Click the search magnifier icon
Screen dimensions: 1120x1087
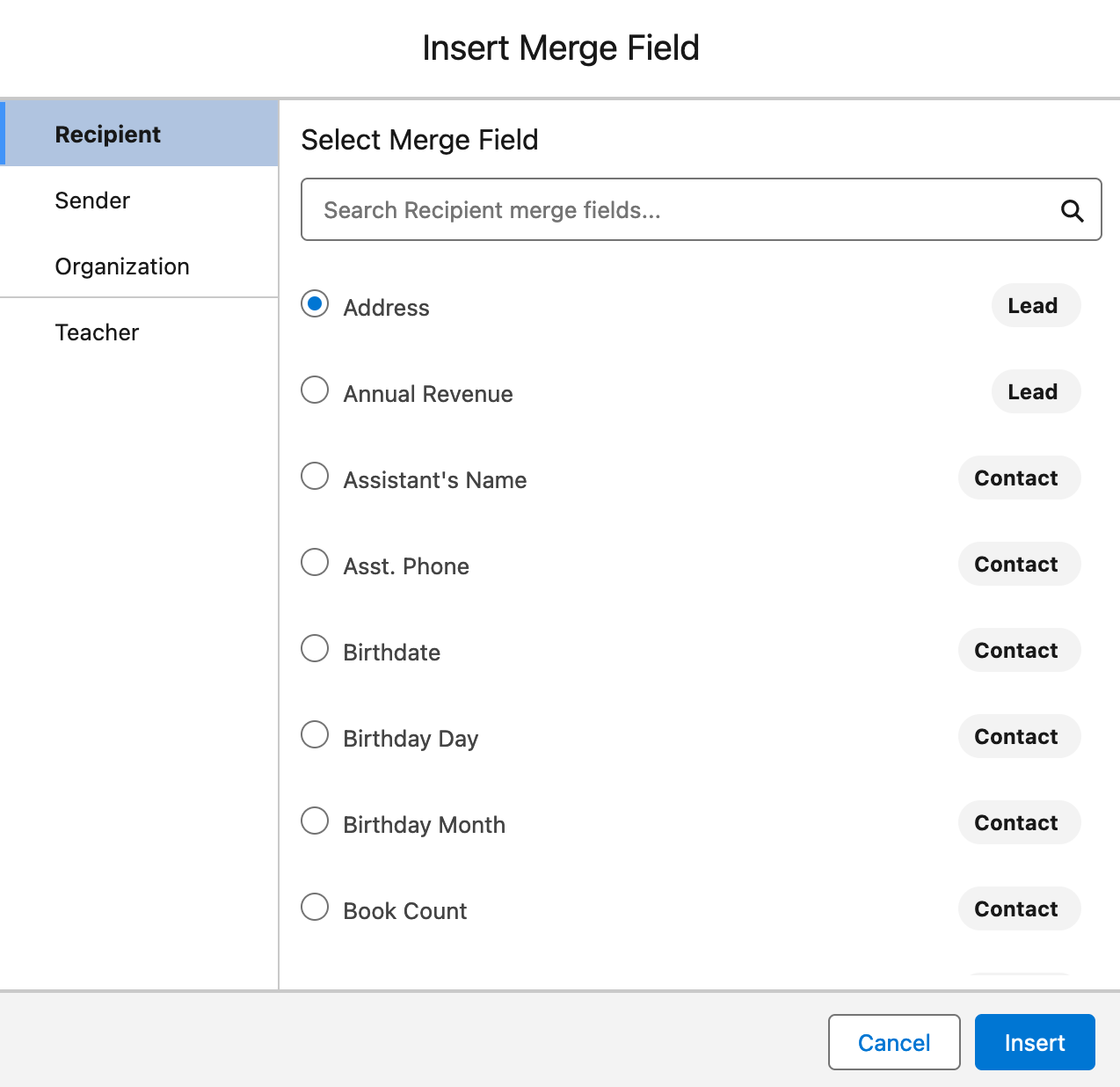tap(1072, 210)
